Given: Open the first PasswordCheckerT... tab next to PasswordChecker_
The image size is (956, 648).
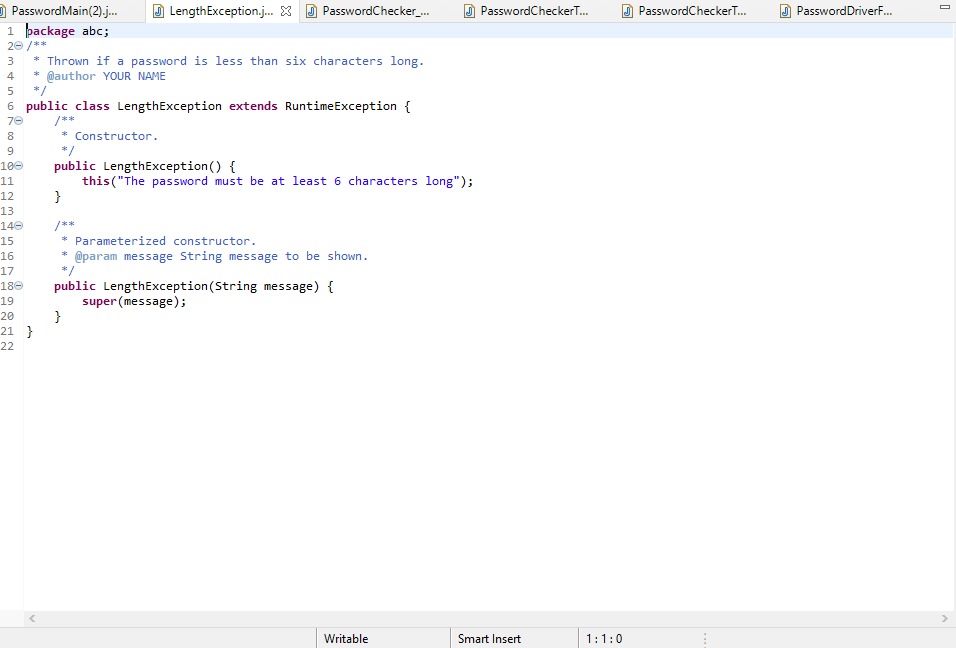Looking at the screenshot, I should click(x=534, y=11).
